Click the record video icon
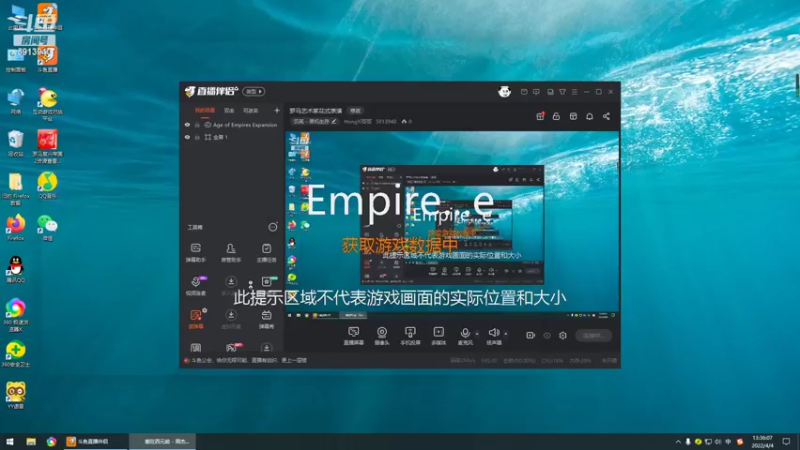This screenshot has width=800, height=450. click(x=531, y=335)
